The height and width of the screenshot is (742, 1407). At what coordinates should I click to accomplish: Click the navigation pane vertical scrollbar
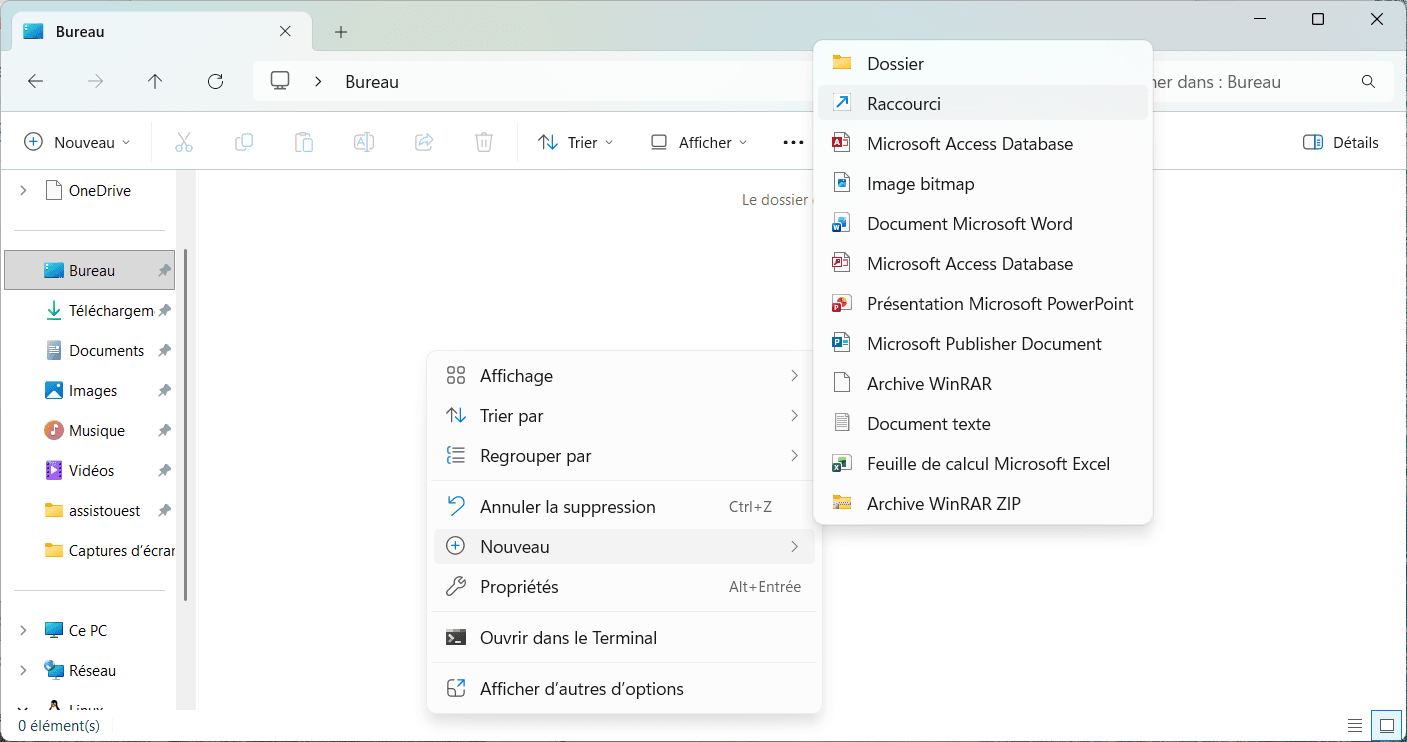click(x=185, y=425)
